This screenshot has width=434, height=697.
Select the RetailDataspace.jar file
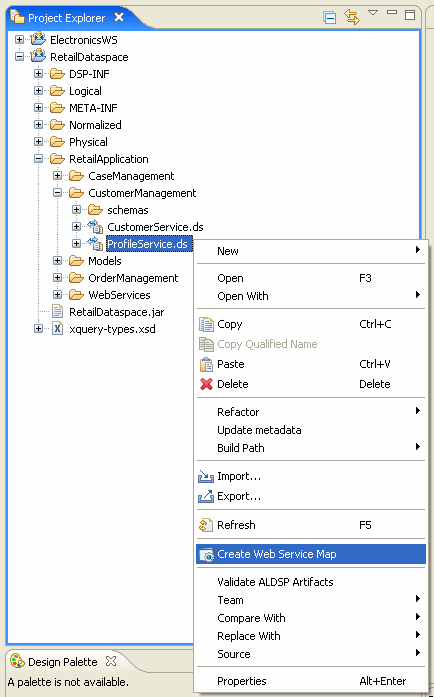[x=117, y=312]
